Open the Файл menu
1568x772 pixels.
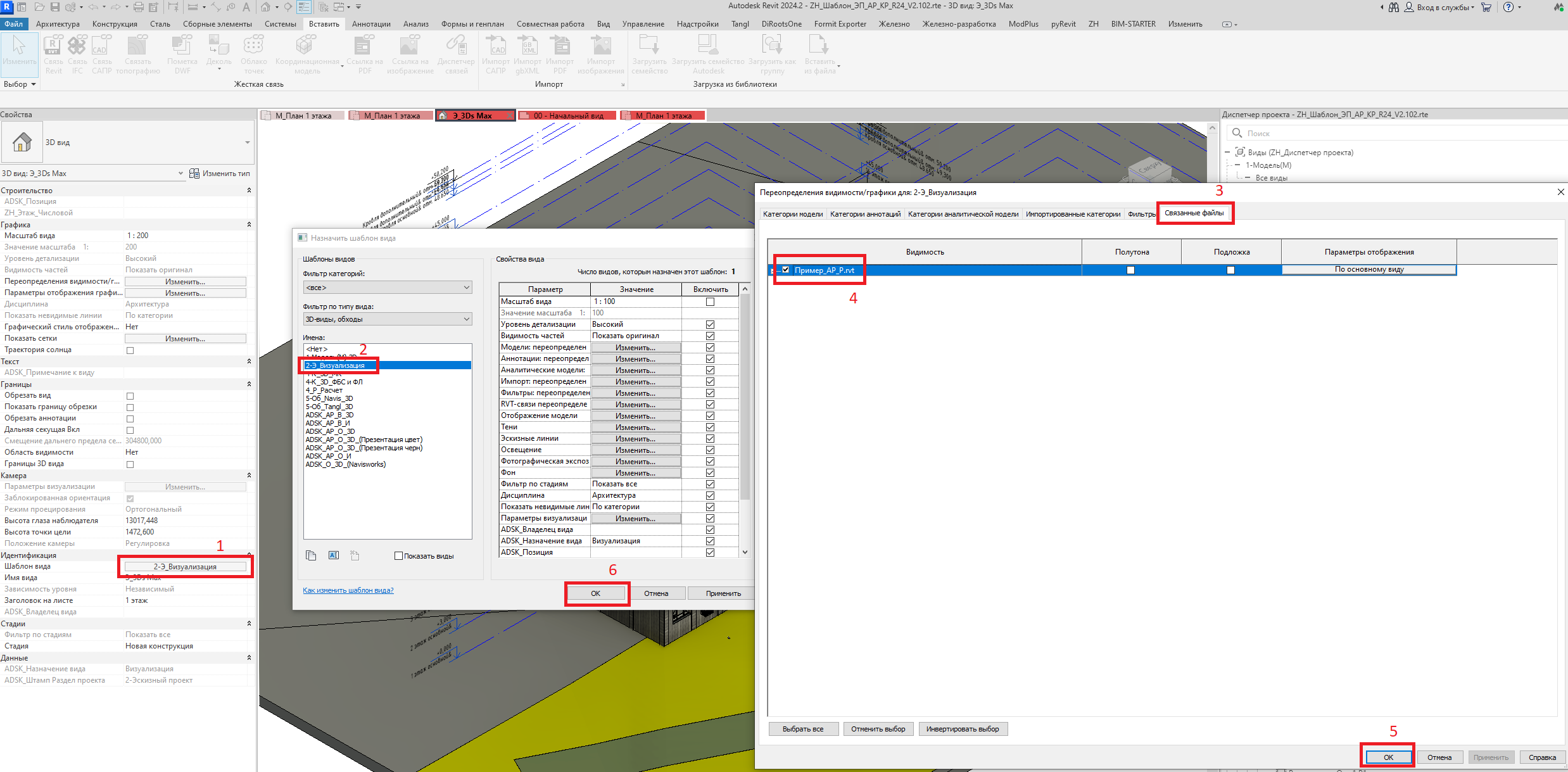point(13,24)
